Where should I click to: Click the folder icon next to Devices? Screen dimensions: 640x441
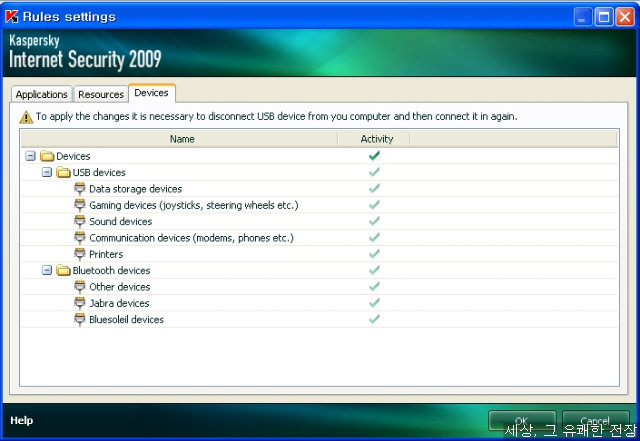tap(47, 156)
